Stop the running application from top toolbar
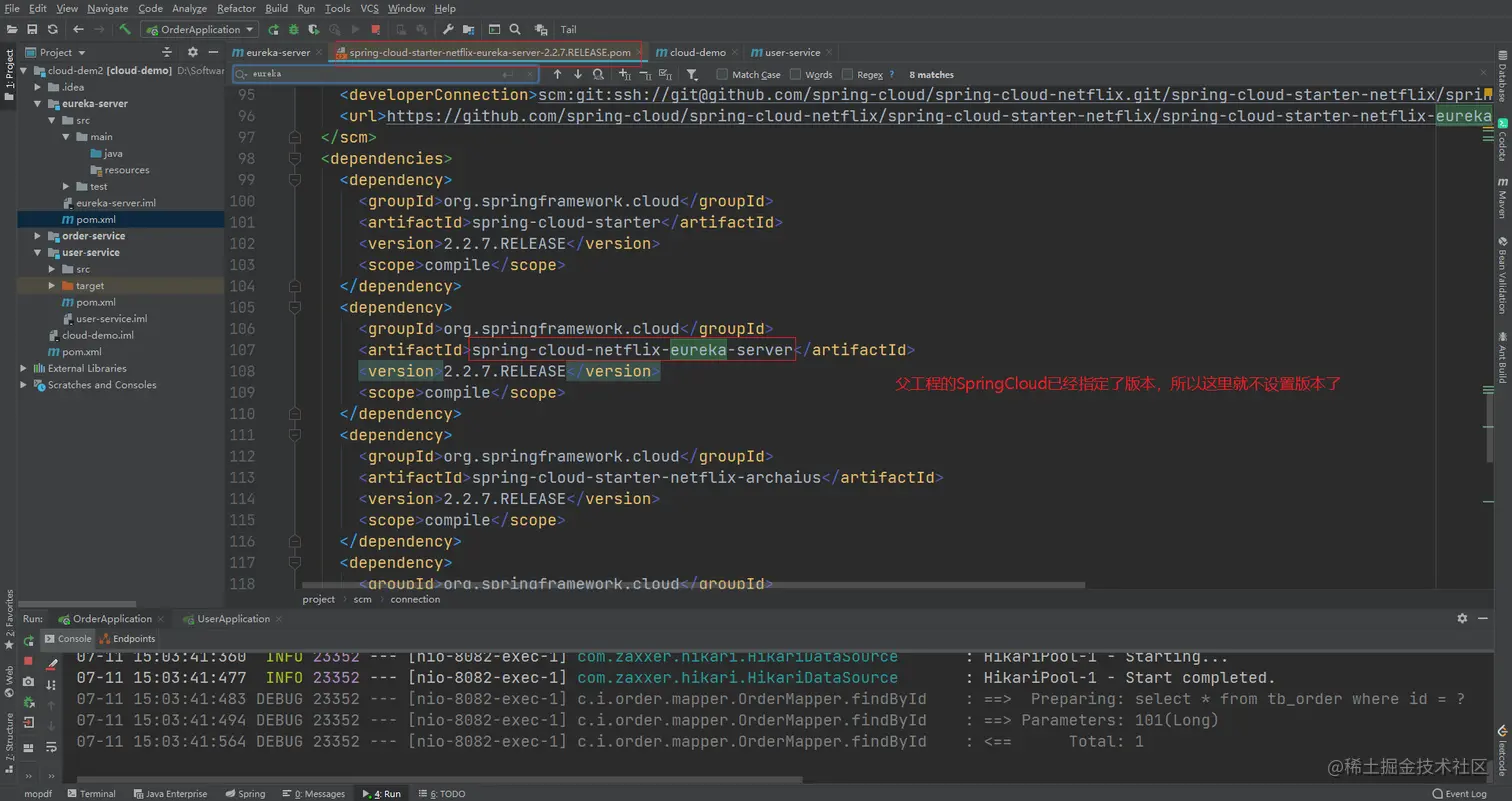Image resolution: width=1512 pixels, height=801 pixels. (x=375, y=30)
